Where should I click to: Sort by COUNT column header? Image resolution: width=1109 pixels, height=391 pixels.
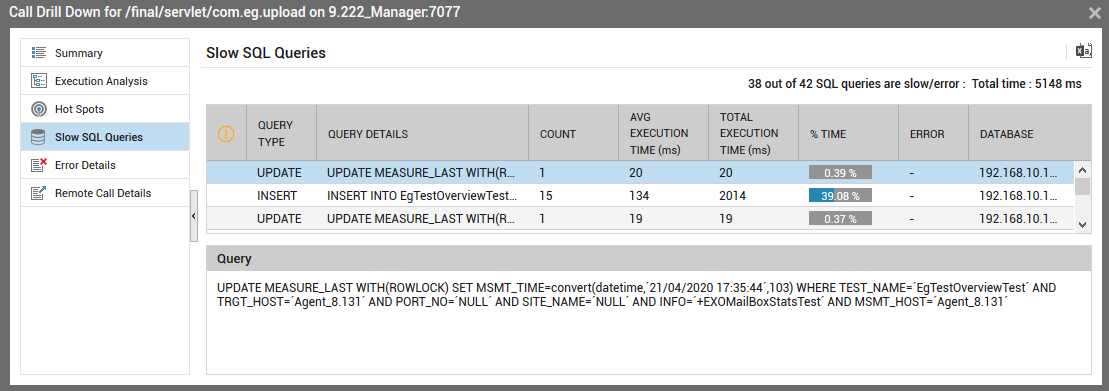point(558,134)
